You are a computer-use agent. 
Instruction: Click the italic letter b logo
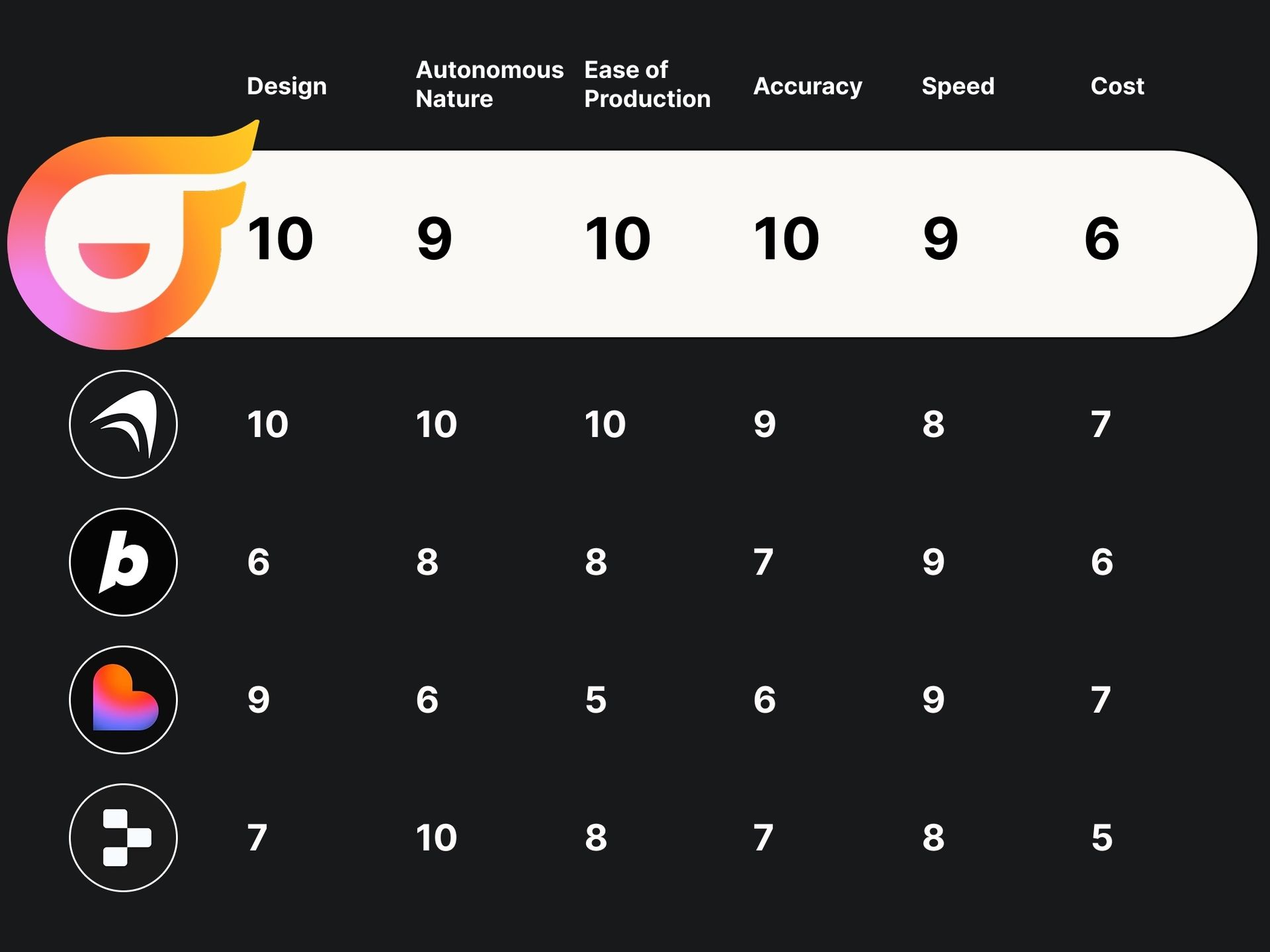(123, 562)
